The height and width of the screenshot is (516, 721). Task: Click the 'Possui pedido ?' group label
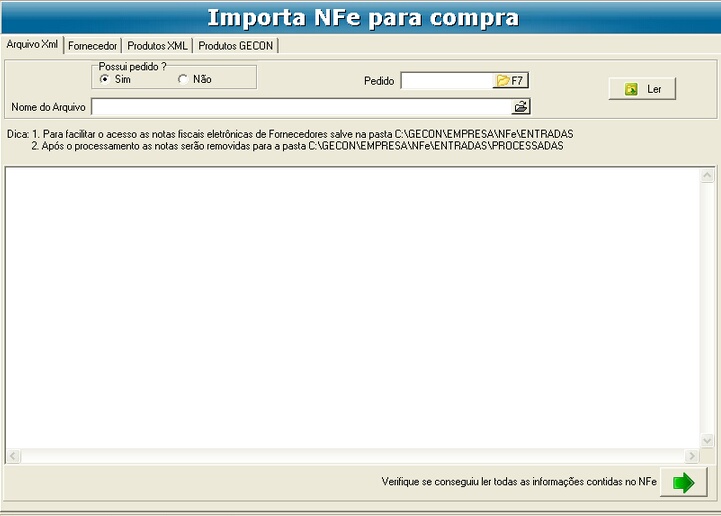pyautogui.click(x=132, y=67)
